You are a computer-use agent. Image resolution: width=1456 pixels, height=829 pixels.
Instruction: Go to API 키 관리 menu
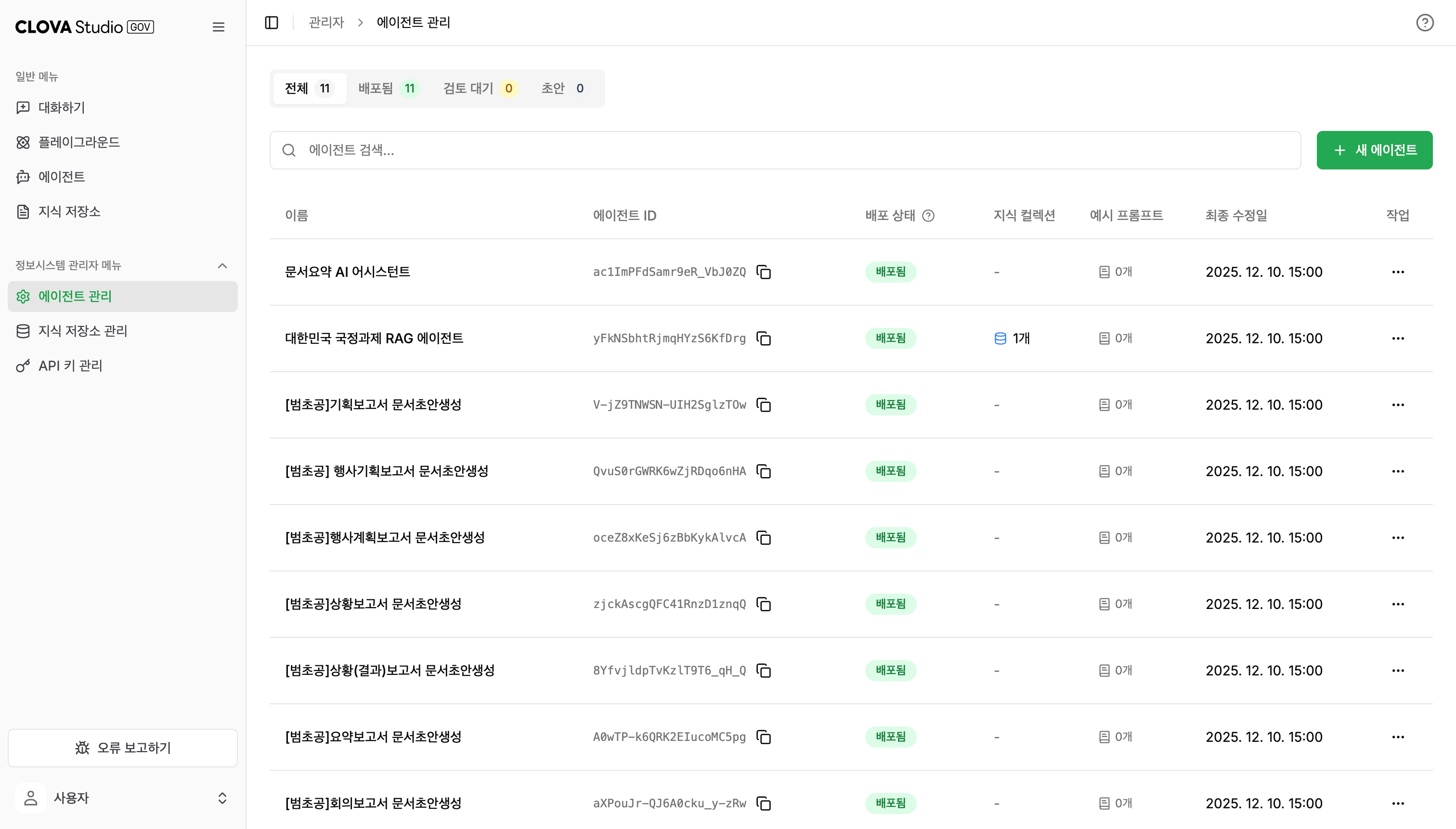[x=70, y=366]
